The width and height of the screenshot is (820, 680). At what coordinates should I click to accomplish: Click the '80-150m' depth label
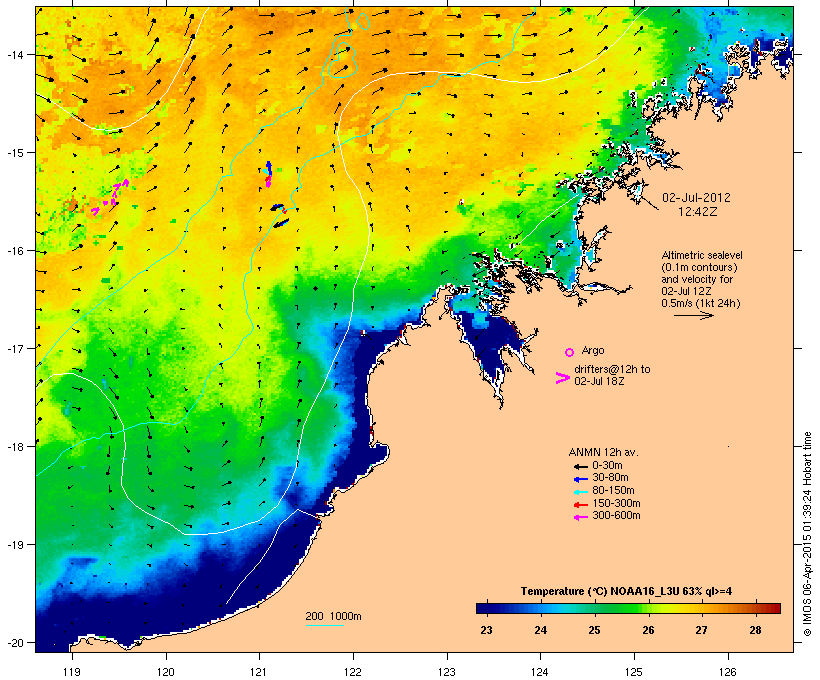coord(613,491)
